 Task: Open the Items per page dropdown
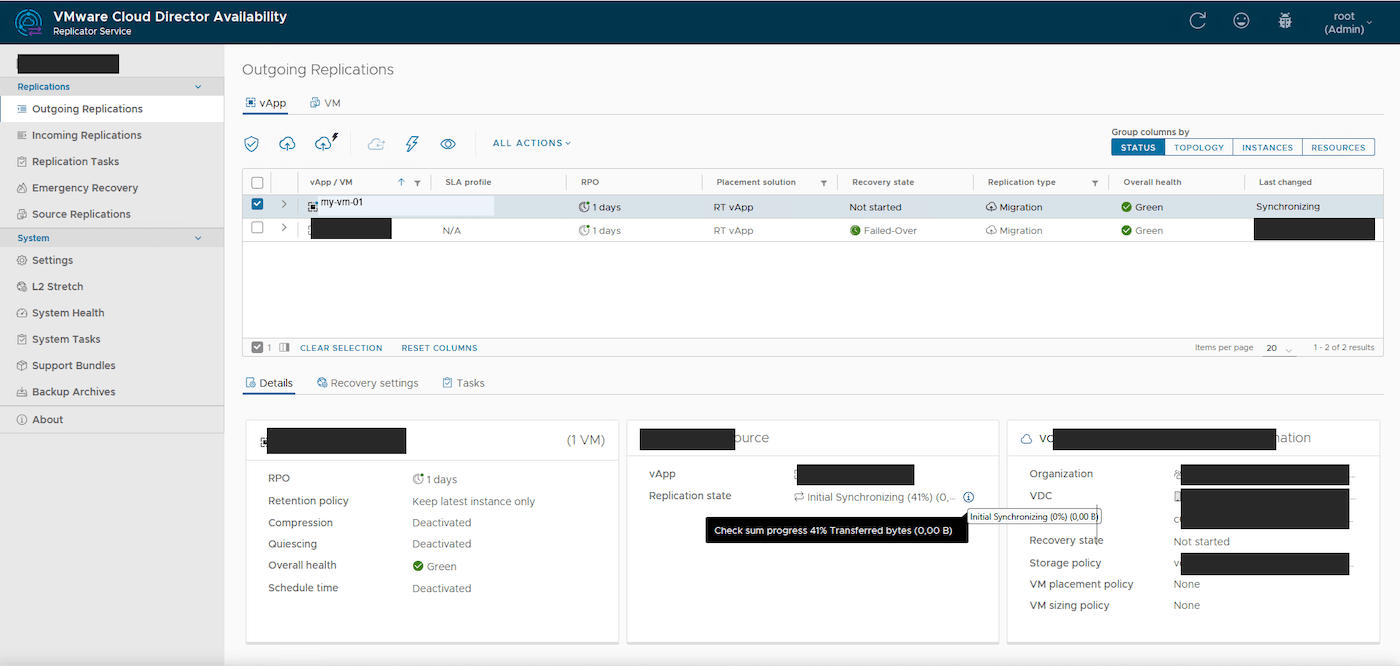click(1280, 348)
